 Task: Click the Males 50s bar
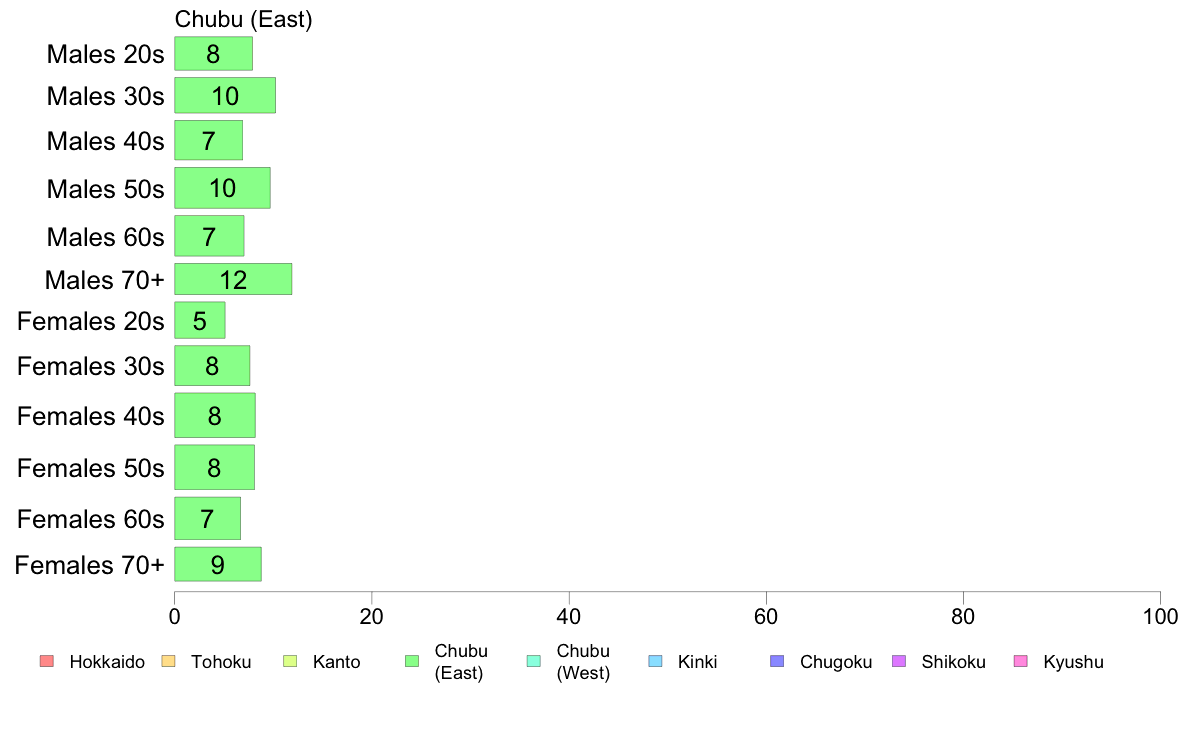(223, 188)
